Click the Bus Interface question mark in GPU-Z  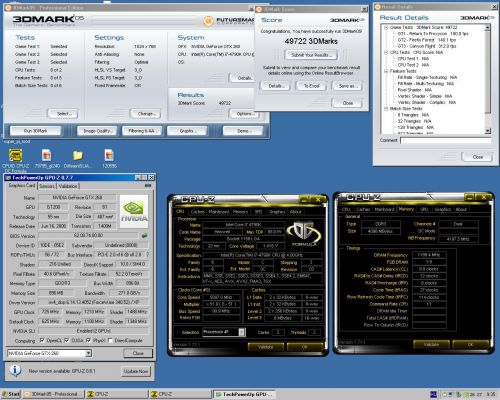pos(147,254)
